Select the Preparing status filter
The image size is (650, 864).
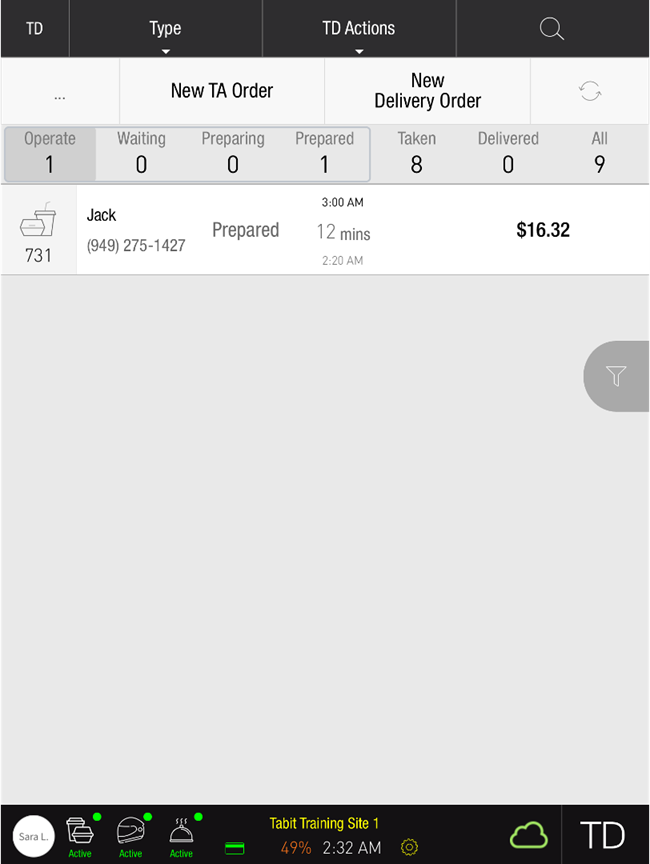pos(233,152)
